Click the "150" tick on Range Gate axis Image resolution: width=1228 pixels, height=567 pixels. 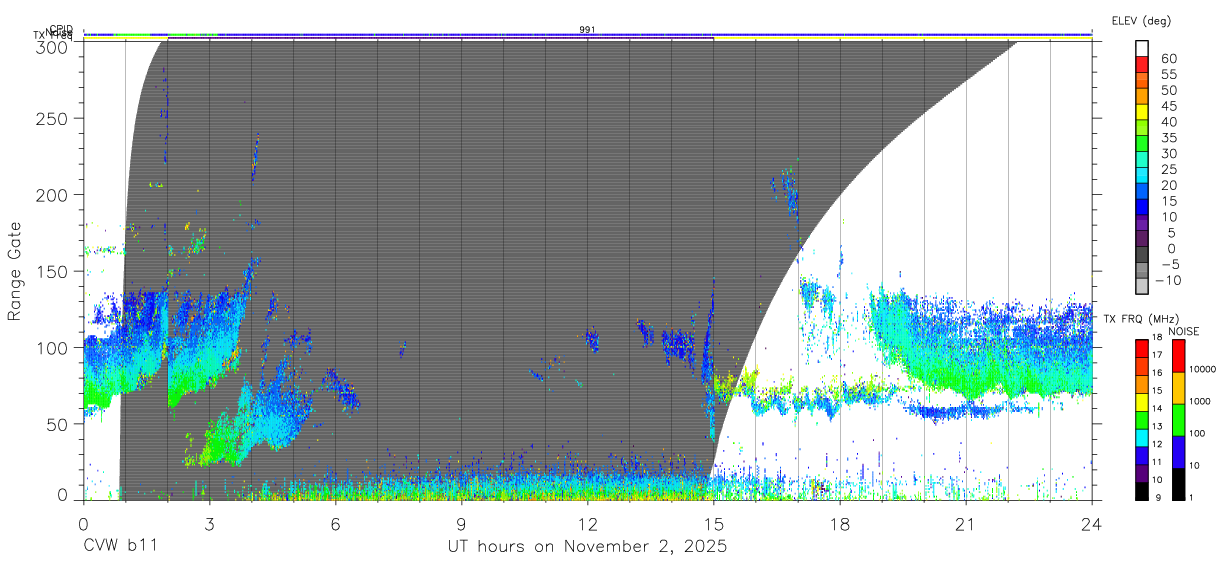(x=53, y=271)
